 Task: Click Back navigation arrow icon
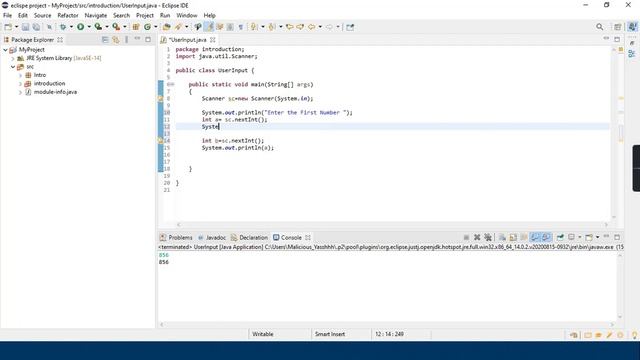point(311,27)
